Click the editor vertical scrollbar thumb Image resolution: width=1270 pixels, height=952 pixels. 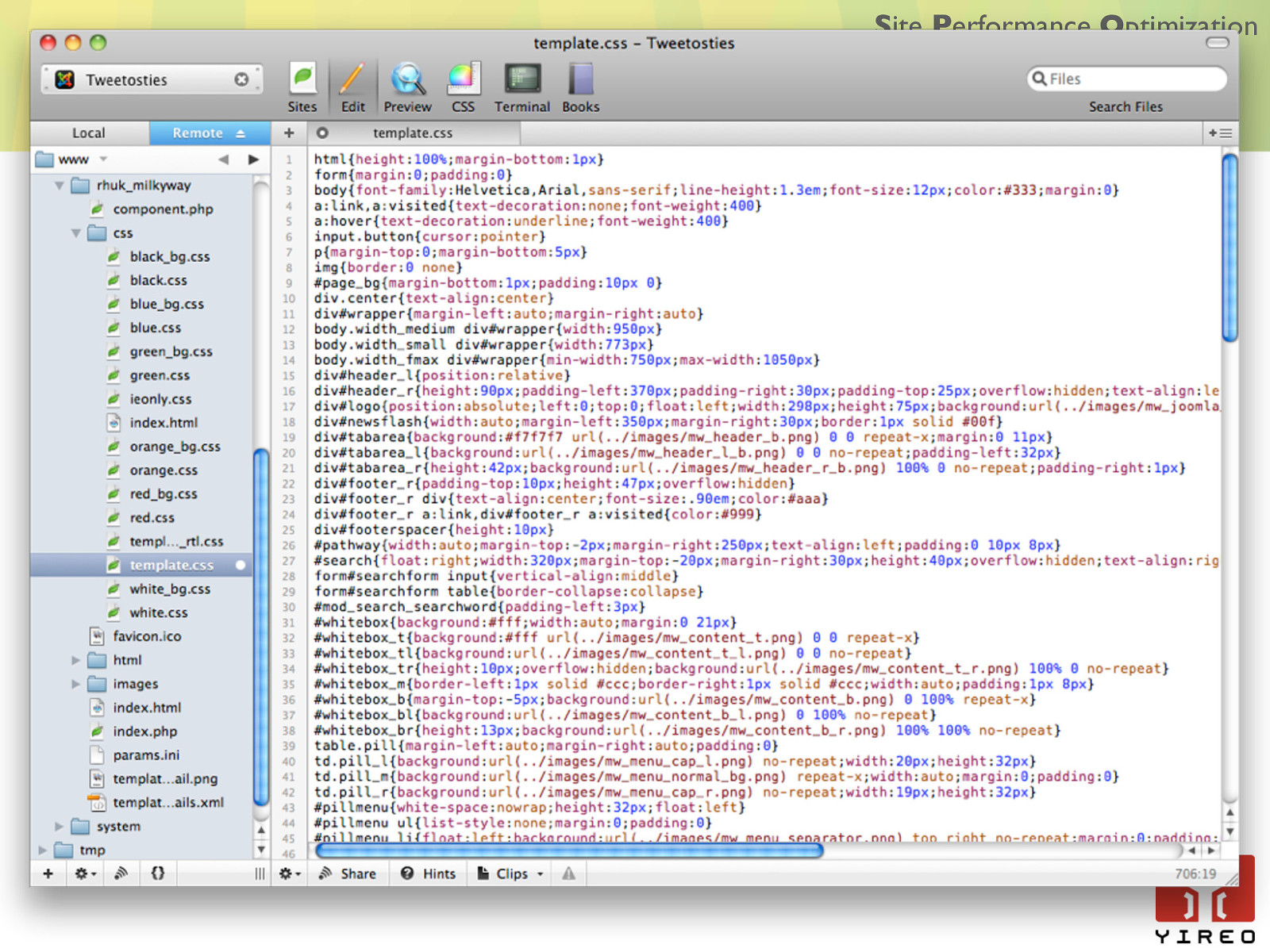(1230, 248)
